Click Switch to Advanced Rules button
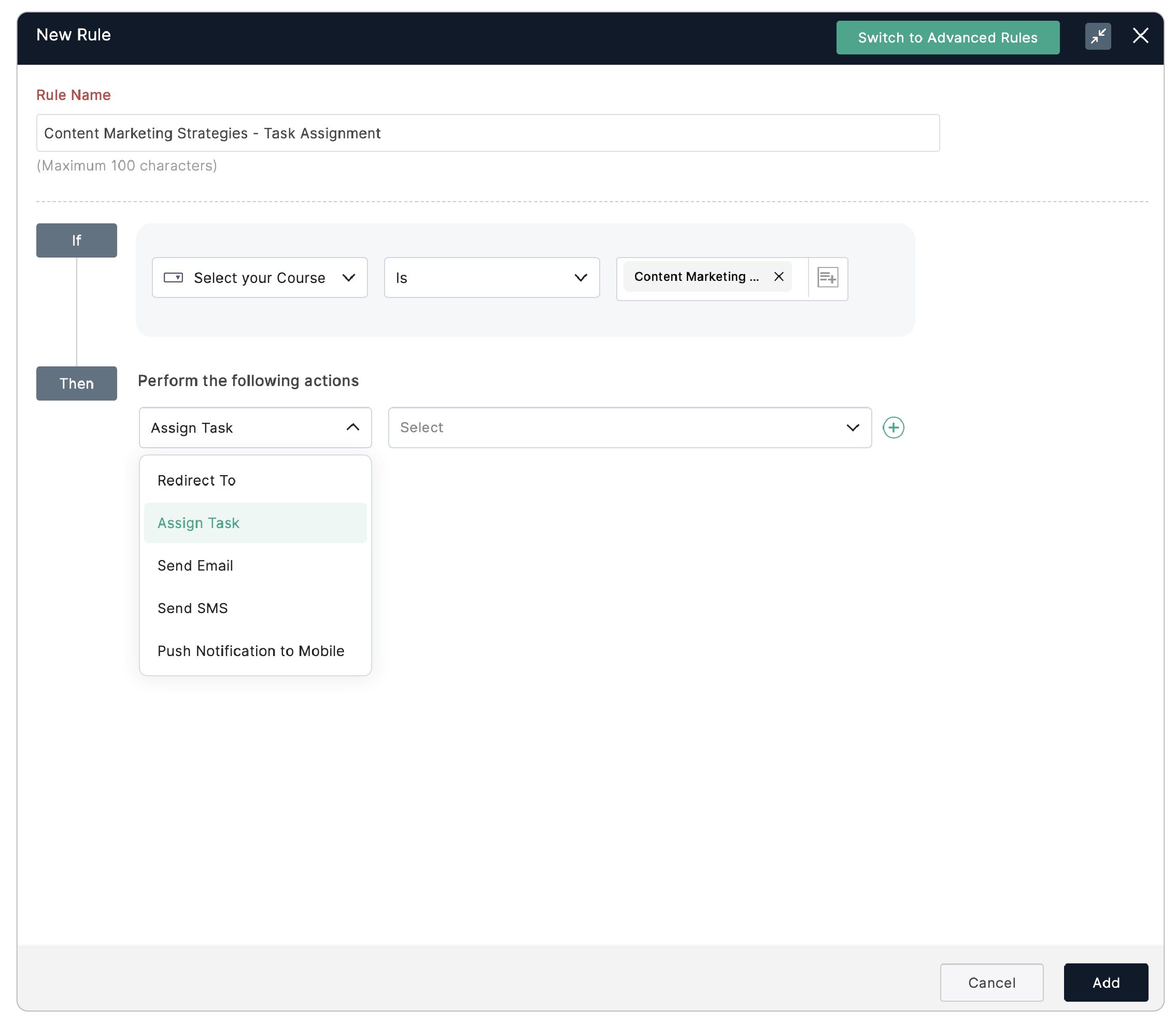This screenshot has height=1024, width=1176. 947,38
